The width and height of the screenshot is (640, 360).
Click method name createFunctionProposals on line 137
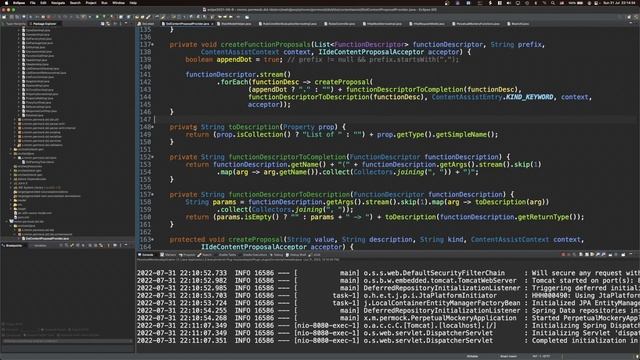(265, 44)
